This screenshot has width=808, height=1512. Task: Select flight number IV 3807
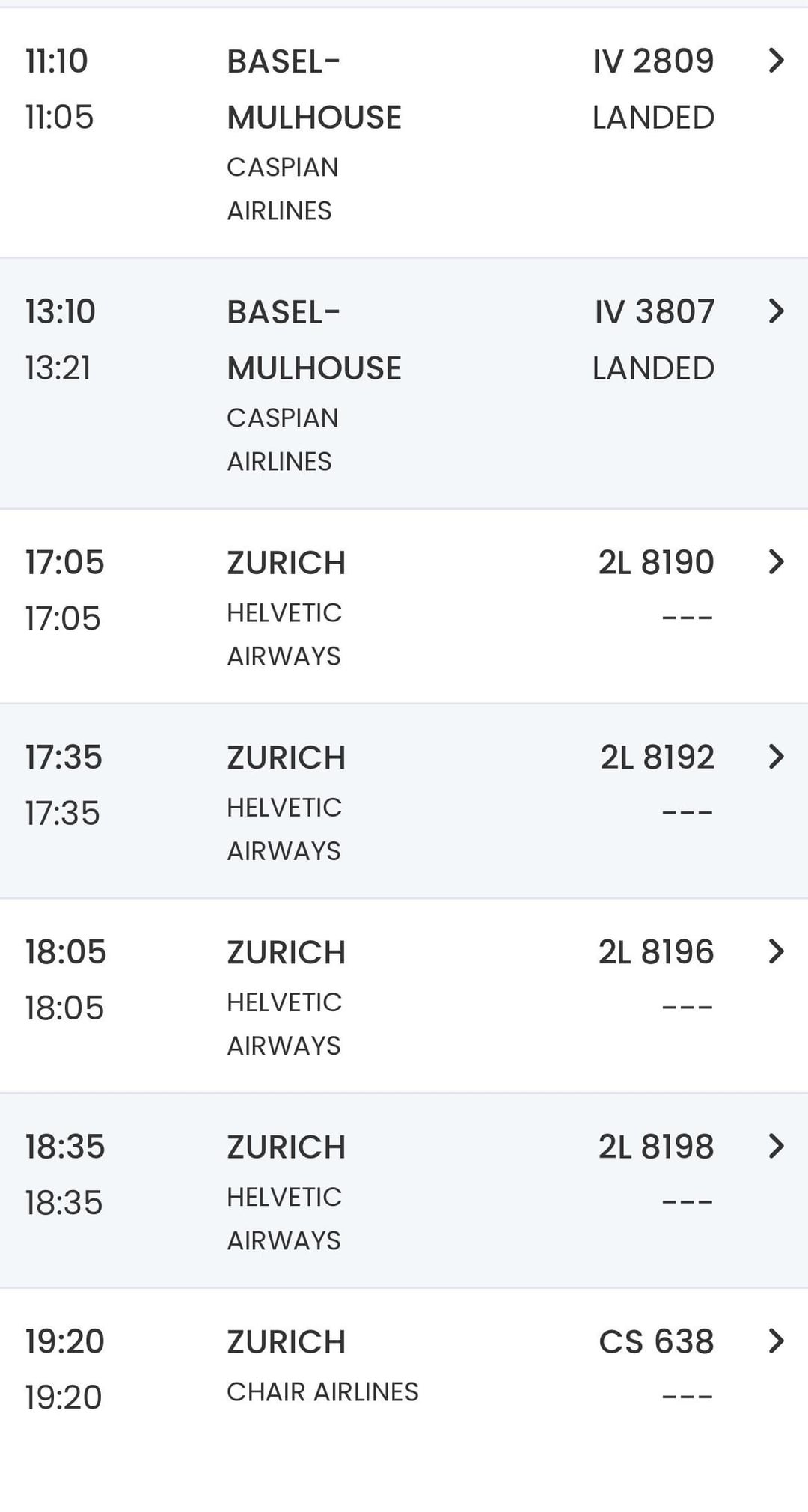655,312
